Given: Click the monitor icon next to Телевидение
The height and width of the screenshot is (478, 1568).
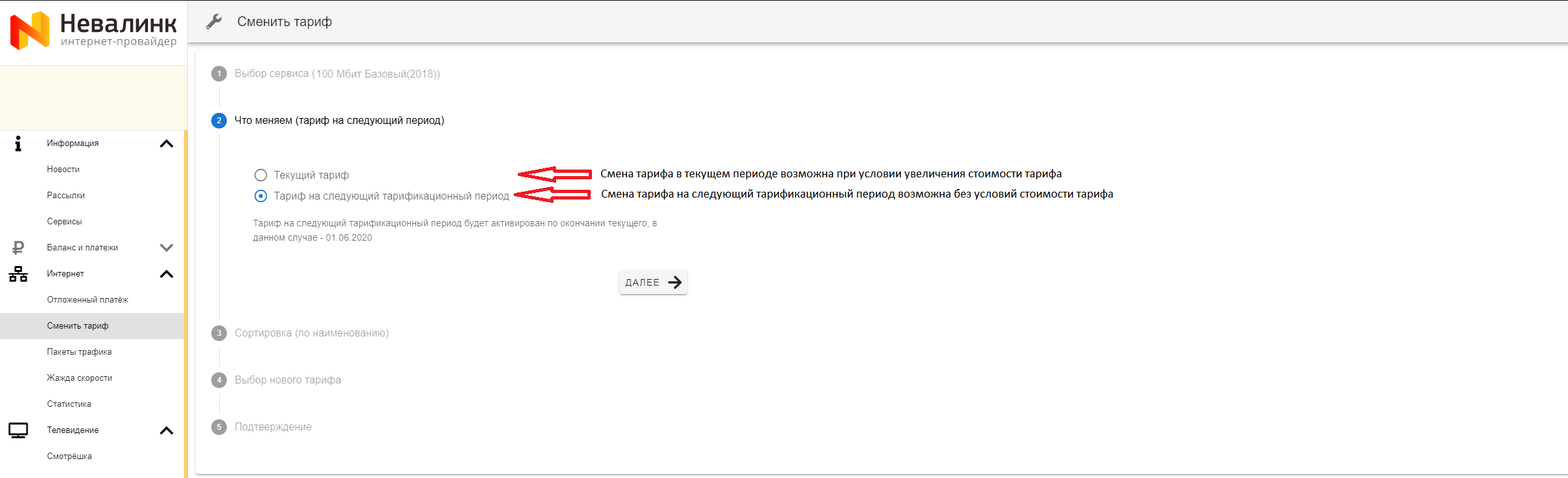Looking at the screenshot, I should coord(18,430).
